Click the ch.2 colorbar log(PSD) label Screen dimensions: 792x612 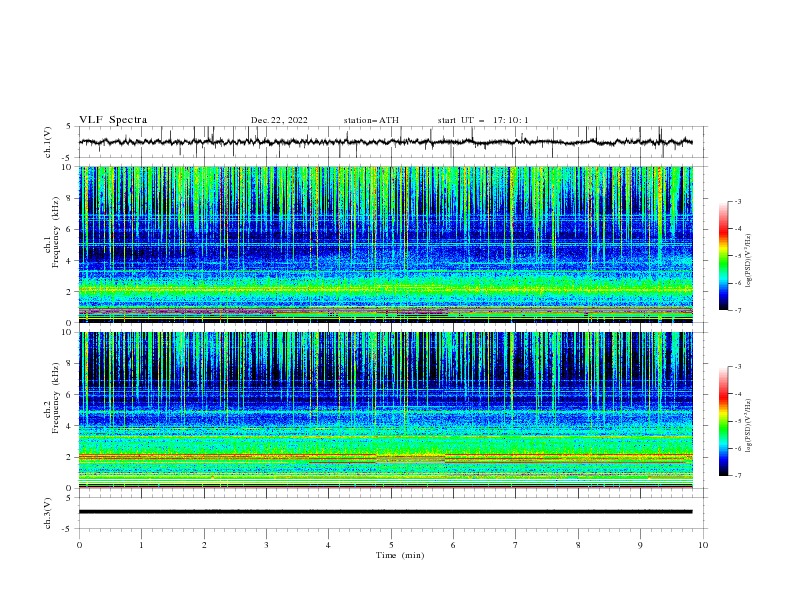(x=749, y=426)
